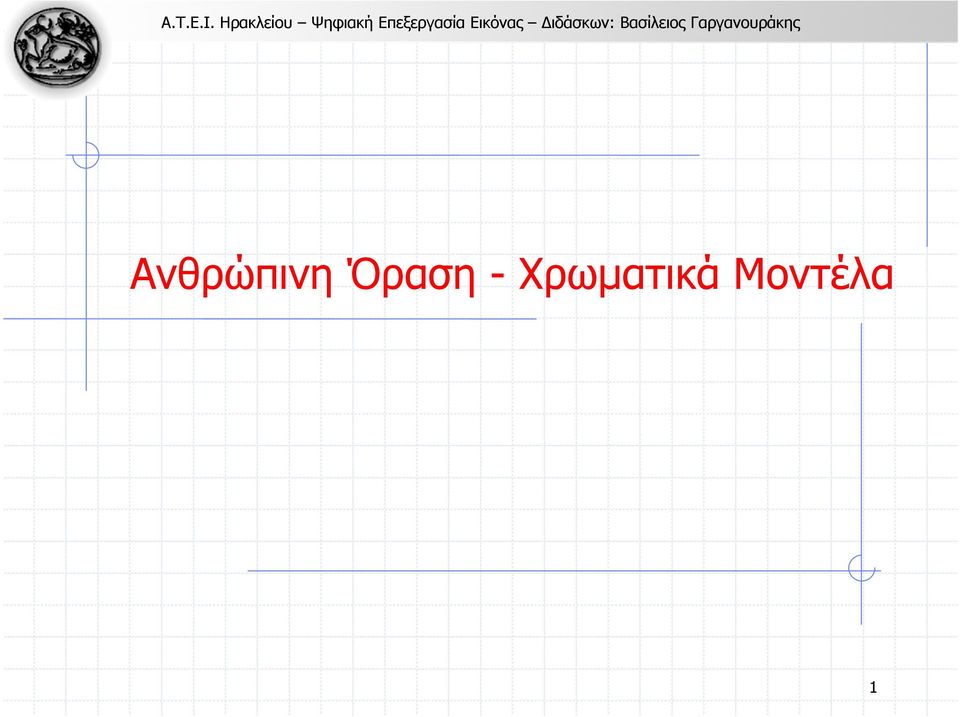Select the red title "Ανθρώπινη Όραση - Χρωματικά Μοντέλα"
960x717 pixels.
(512, 274)
